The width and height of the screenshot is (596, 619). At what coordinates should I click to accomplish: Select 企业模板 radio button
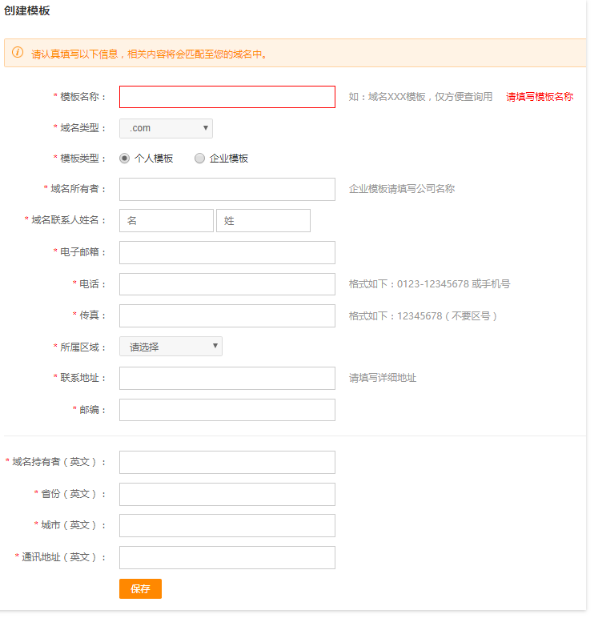pyautogui.click(x=202, y=160)
